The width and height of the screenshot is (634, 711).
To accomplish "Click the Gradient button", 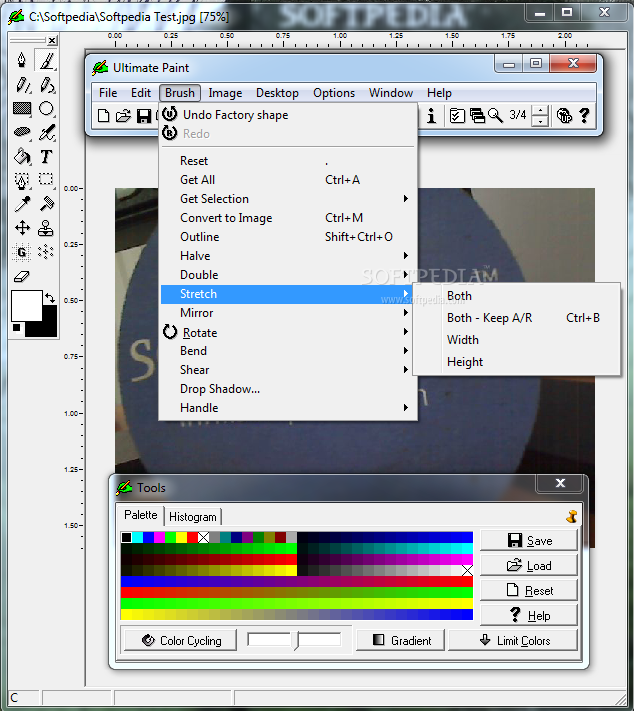I will click(401, 640).
